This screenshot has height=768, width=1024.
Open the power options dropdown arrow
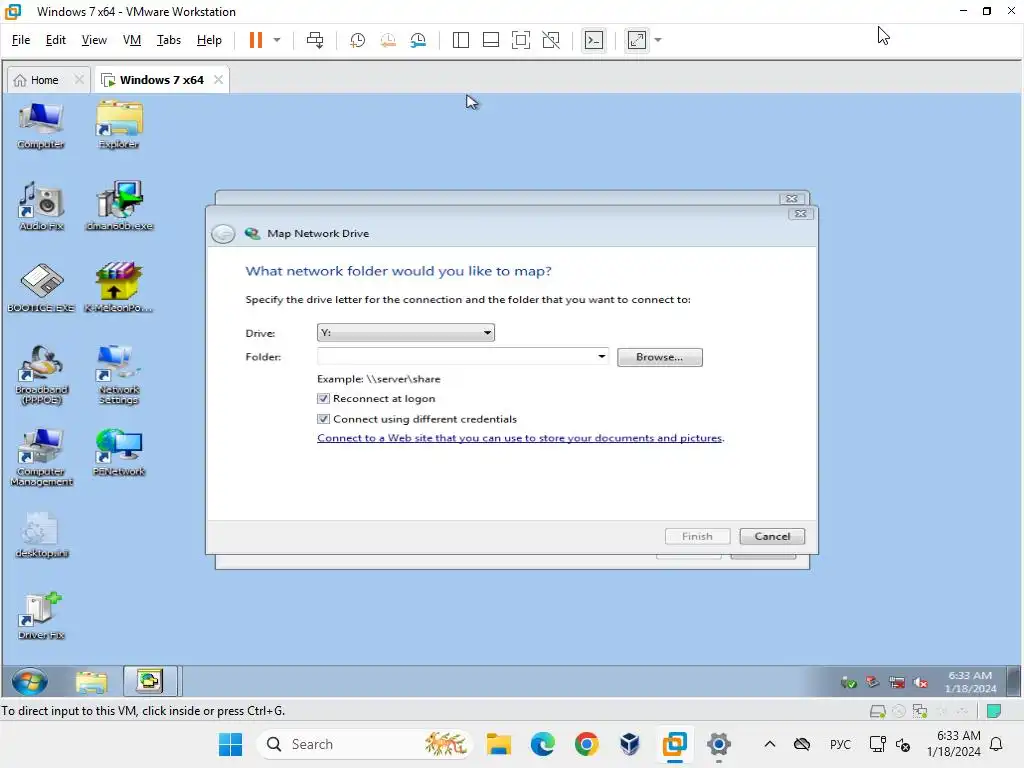277,40
